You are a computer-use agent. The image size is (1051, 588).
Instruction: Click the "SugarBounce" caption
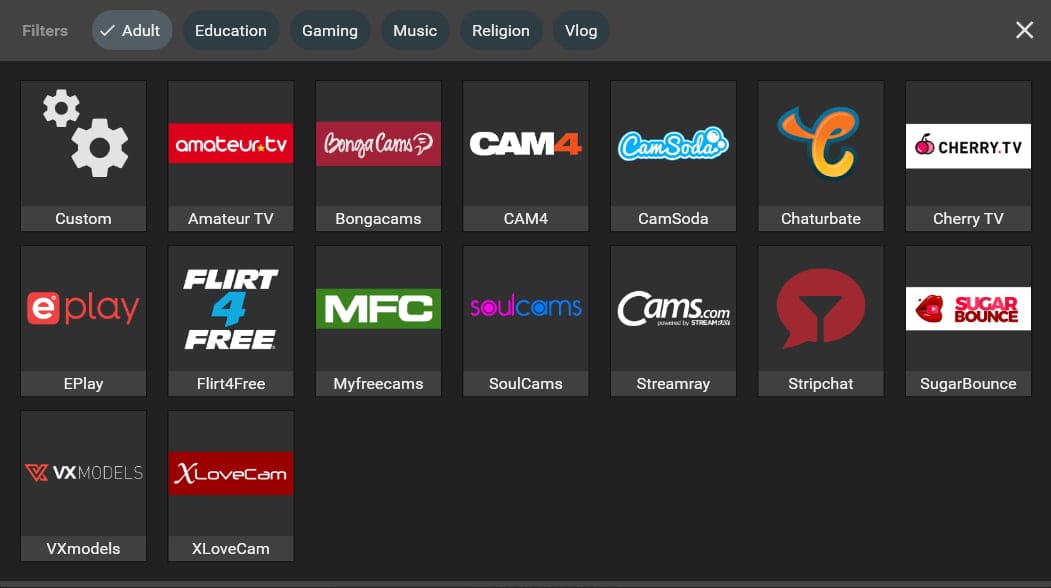coord(968,384)
